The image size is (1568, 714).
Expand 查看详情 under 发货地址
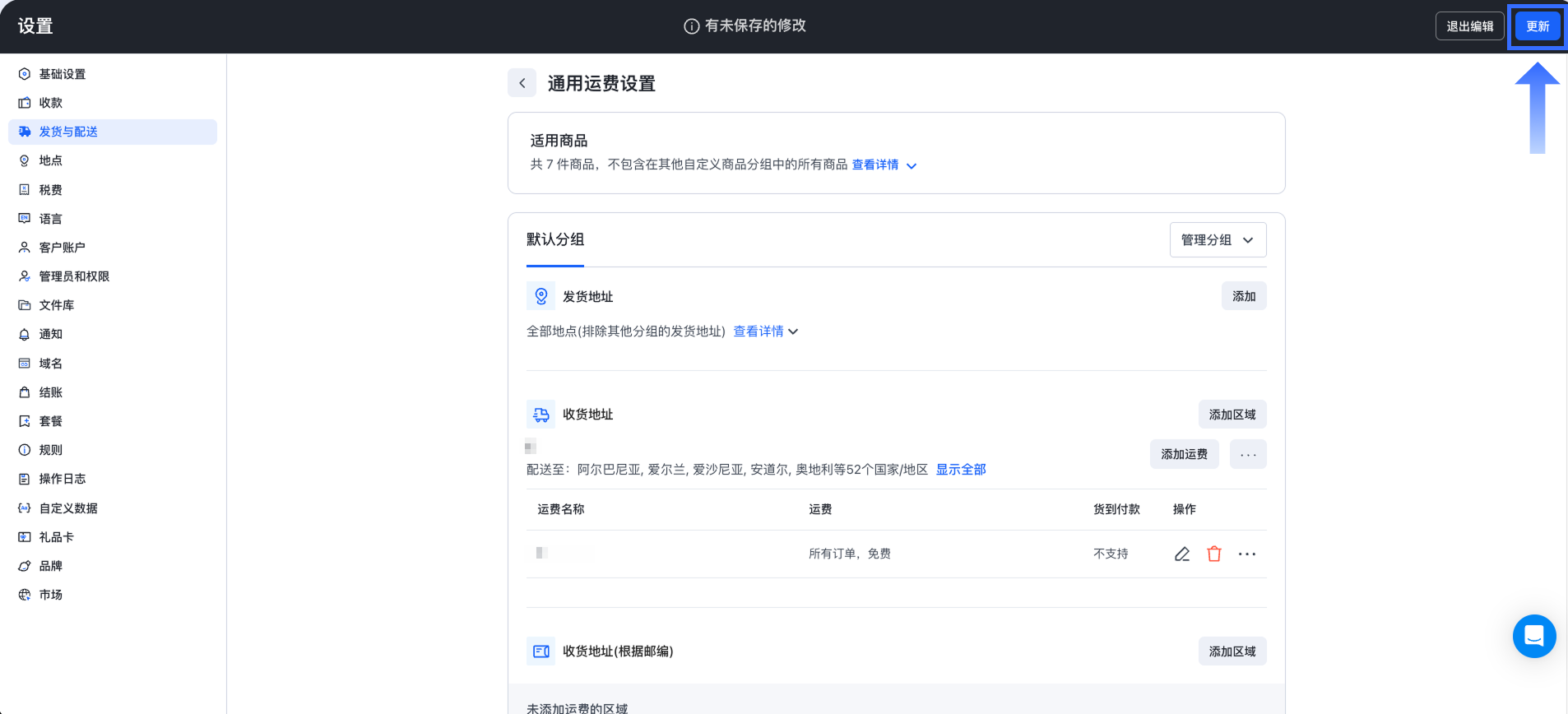(765, 331)
